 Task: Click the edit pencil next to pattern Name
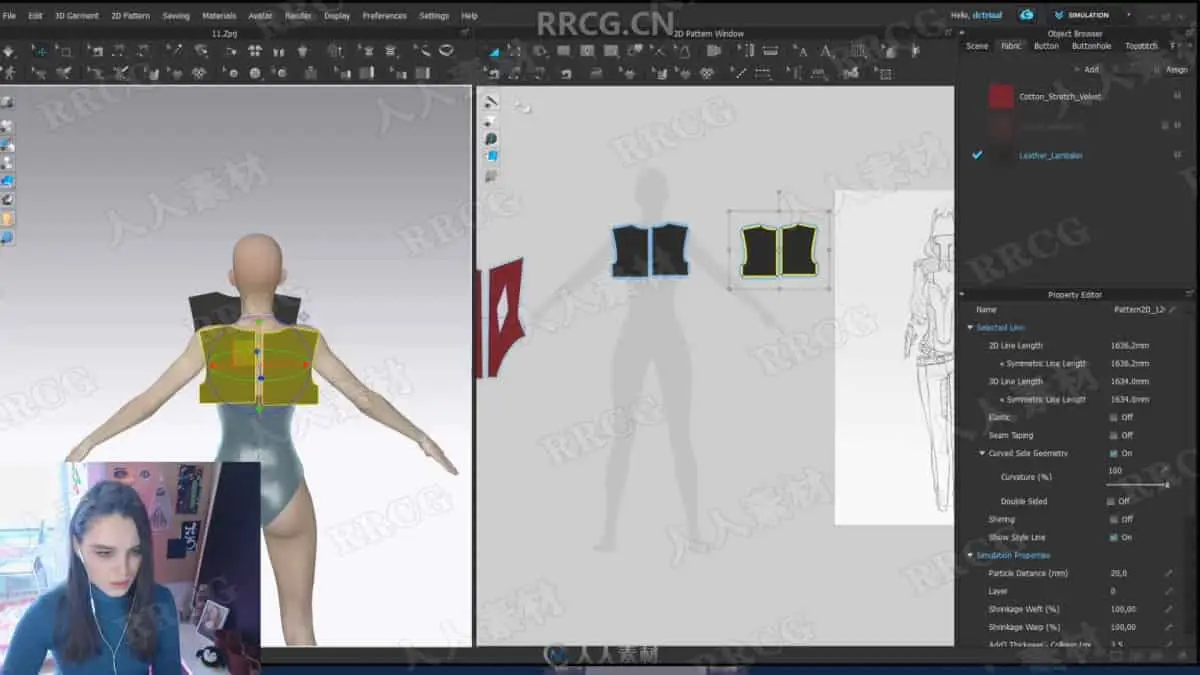(1171, 310)
